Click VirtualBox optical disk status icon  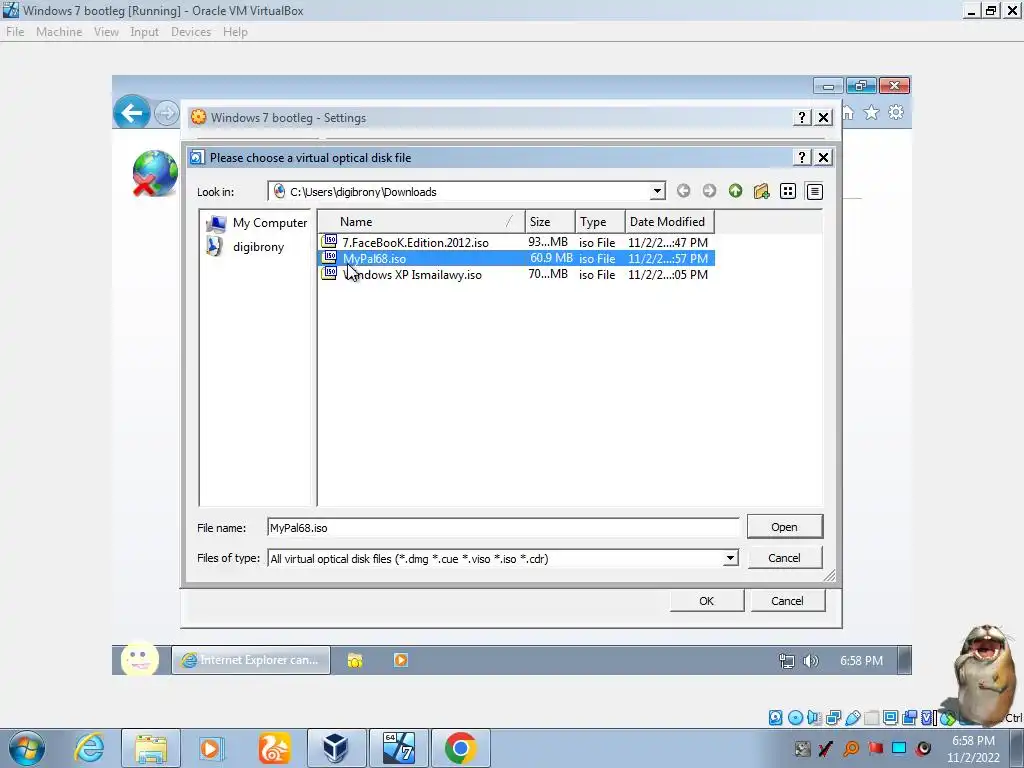point(795,718)
